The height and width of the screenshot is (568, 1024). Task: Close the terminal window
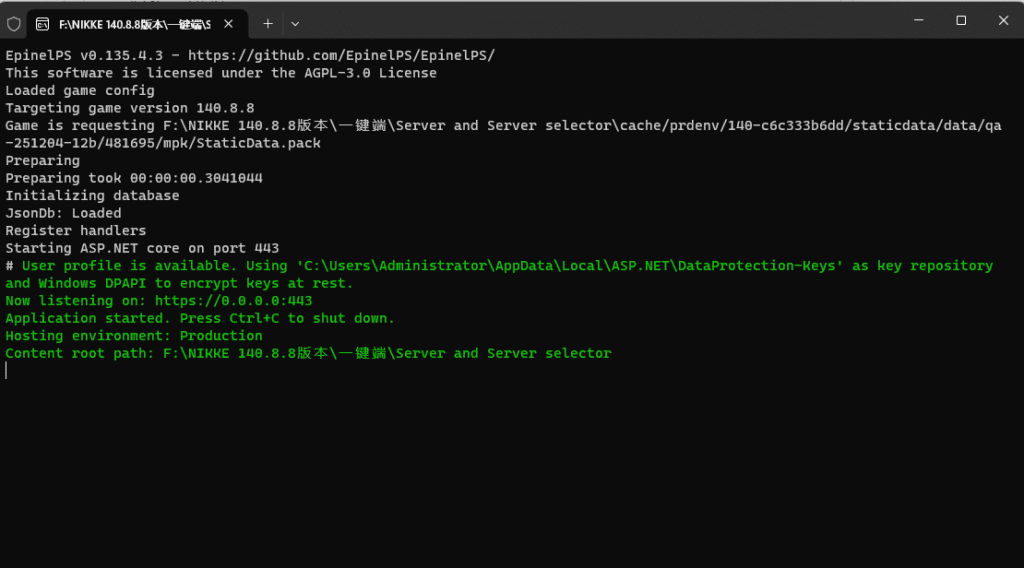click(1003, 20)
